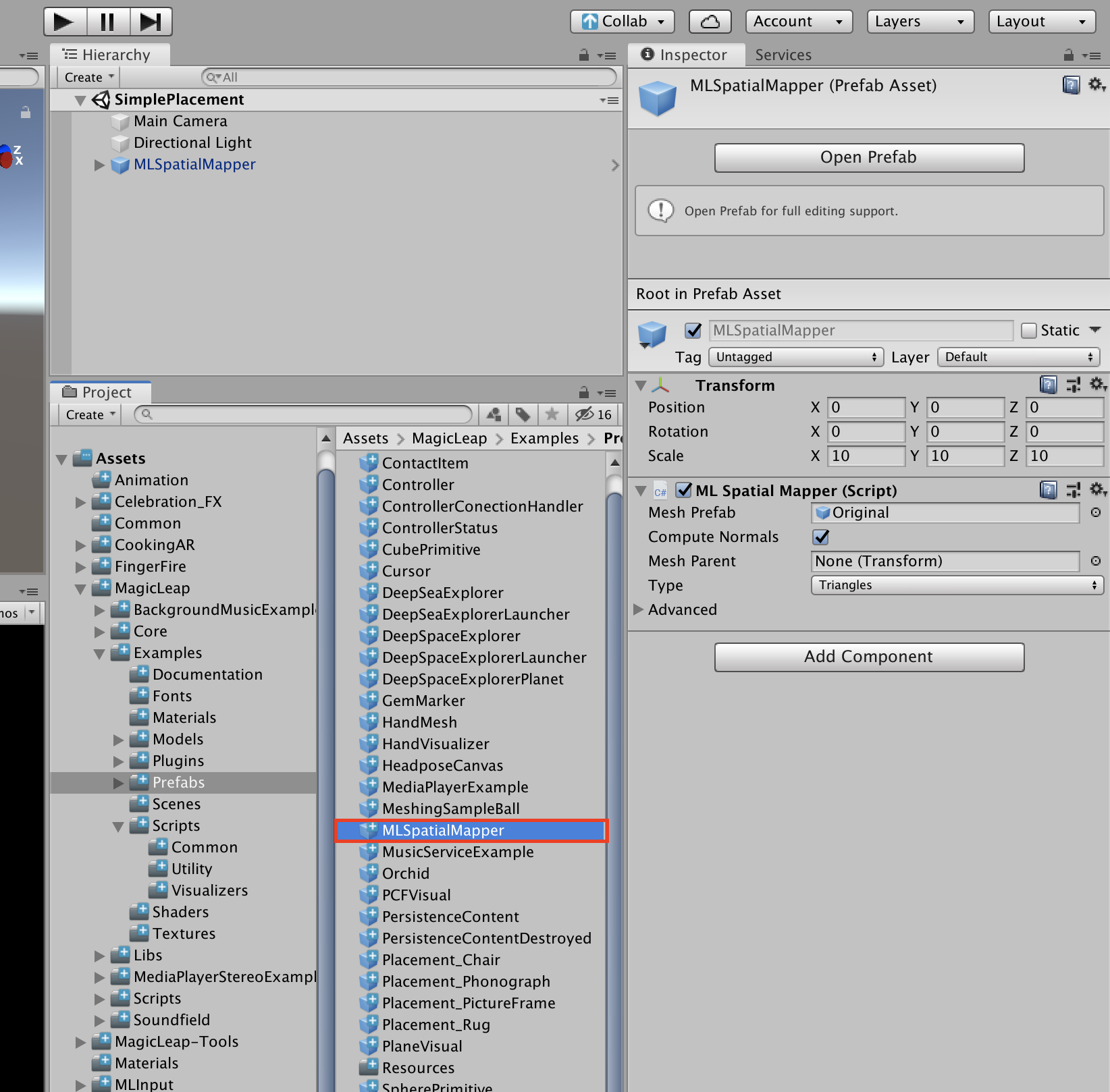Open Create menu in Hierarchy panel
Viewport: 1110px width, 1092px height.
88,77
